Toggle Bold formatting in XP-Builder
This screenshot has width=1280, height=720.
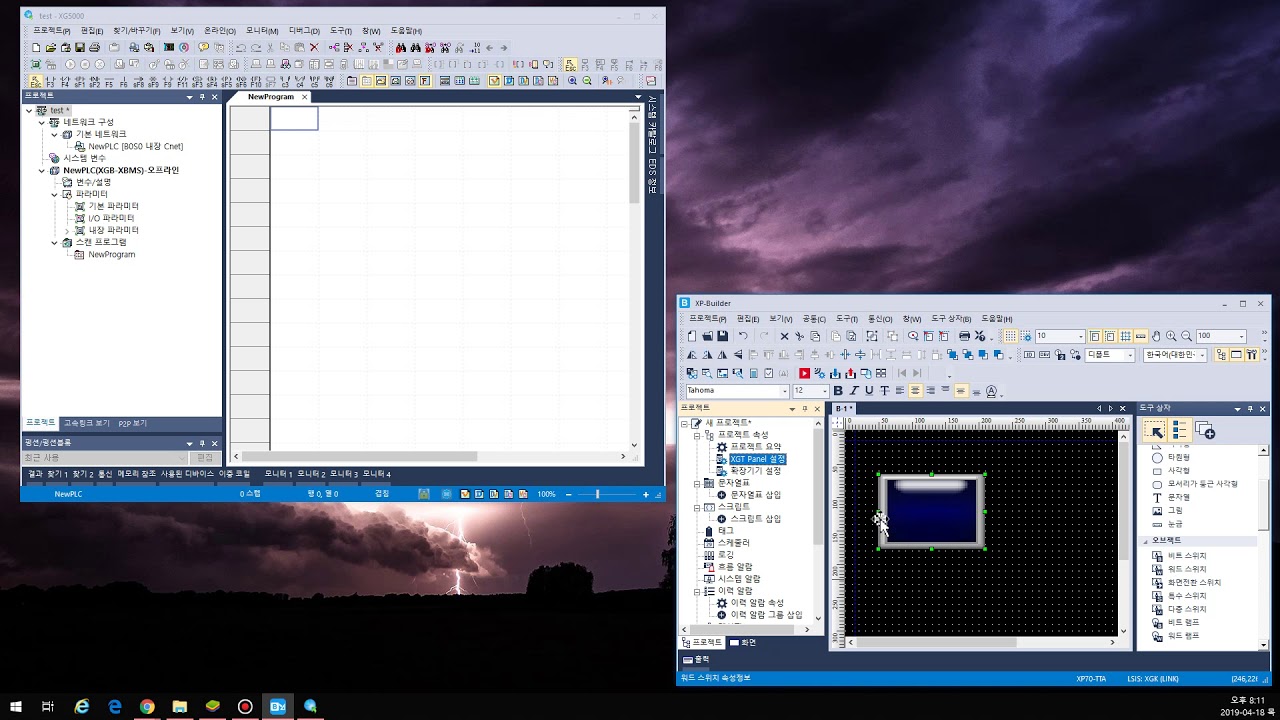838,391
